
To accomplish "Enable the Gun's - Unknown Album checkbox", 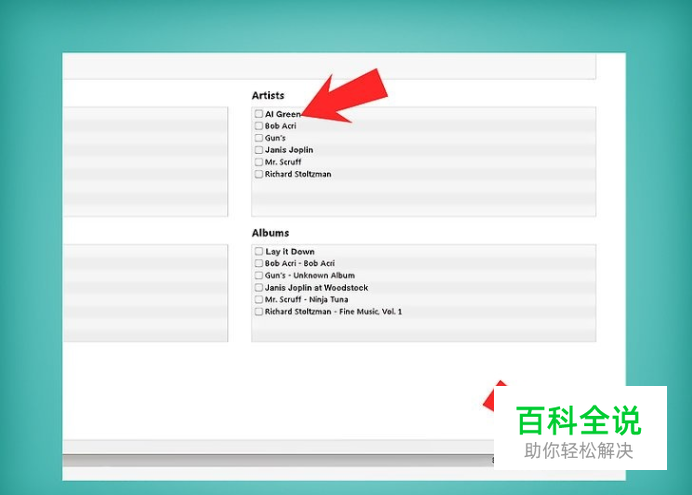I will tap(259, 275).
